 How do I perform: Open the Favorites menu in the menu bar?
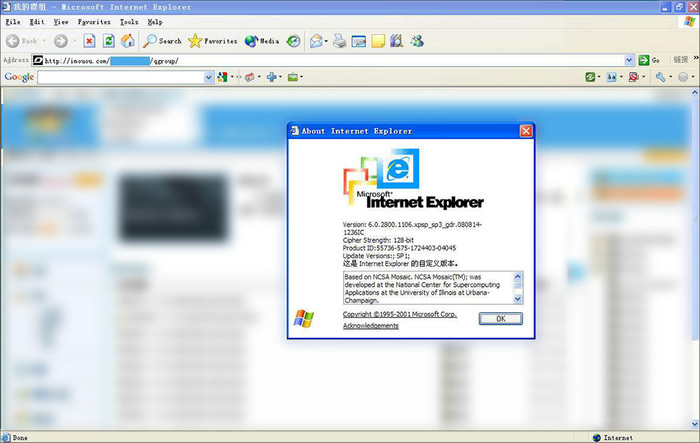pos(94,21)
